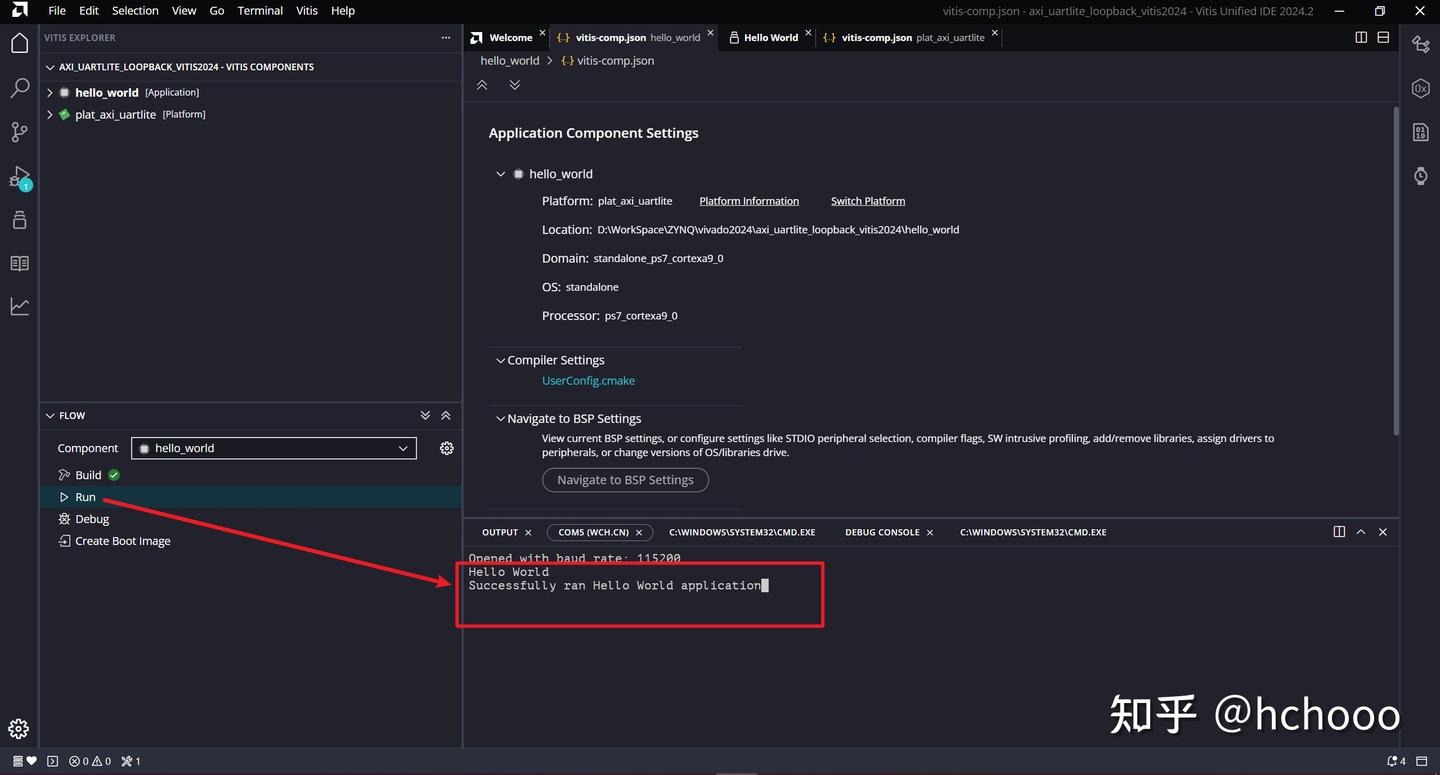Open the Vitis menu
1440x775 pixels.
click(x=307, y=11)
